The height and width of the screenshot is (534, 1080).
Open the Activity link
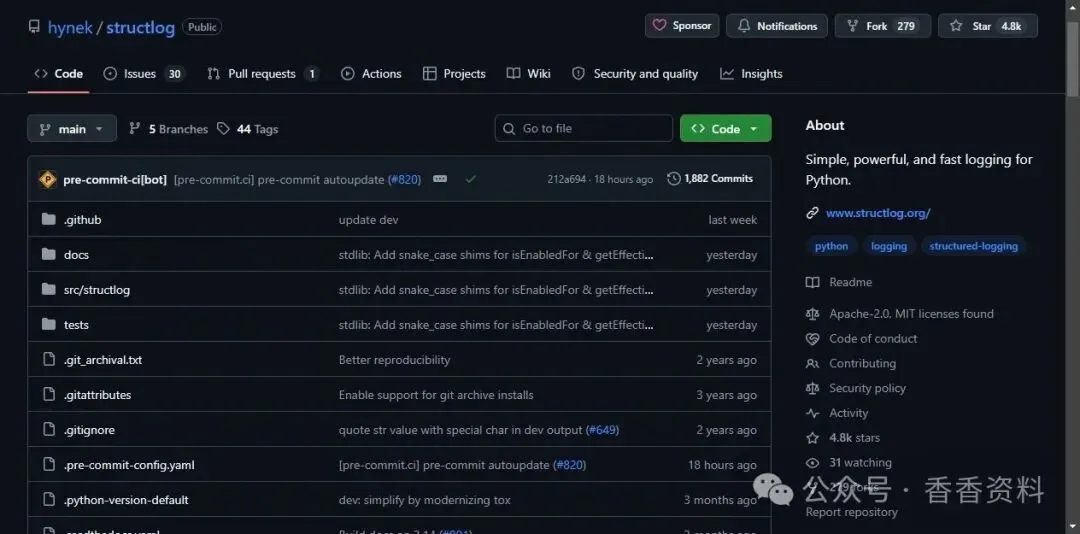pyautogui.click(x=837, y=413)
